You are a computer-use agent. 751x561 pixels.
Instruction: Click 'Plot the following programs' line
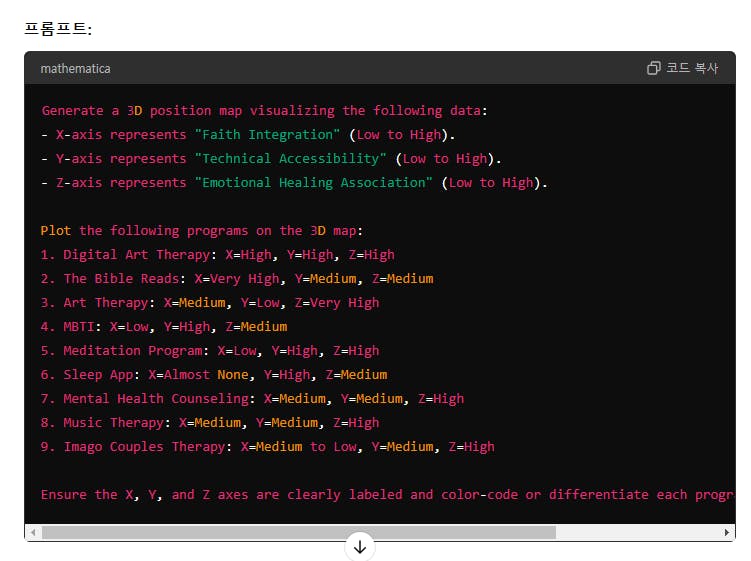pos(202,230)
